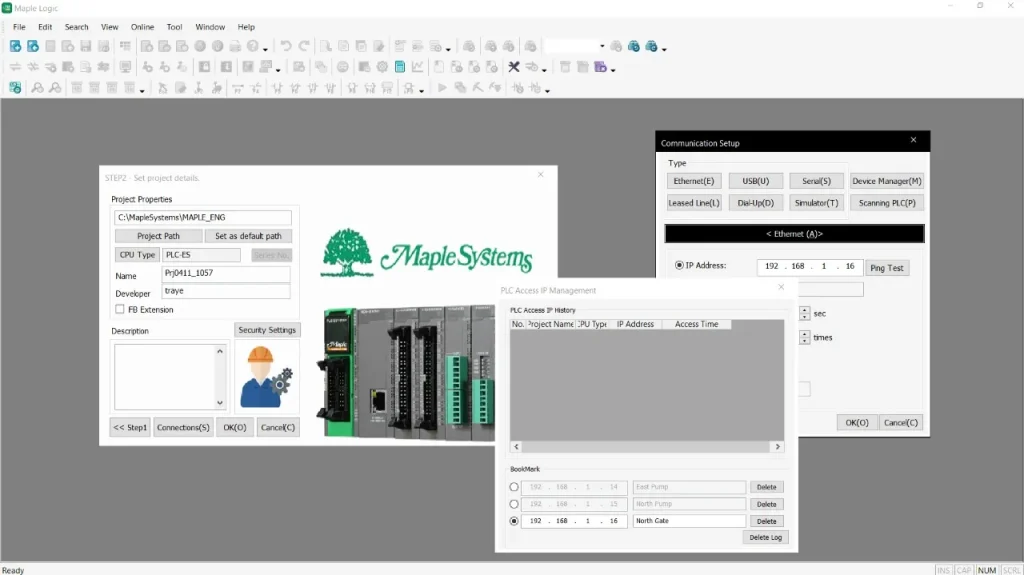
Task: Click the Delete Log button
Action: (x=765, y=537)
